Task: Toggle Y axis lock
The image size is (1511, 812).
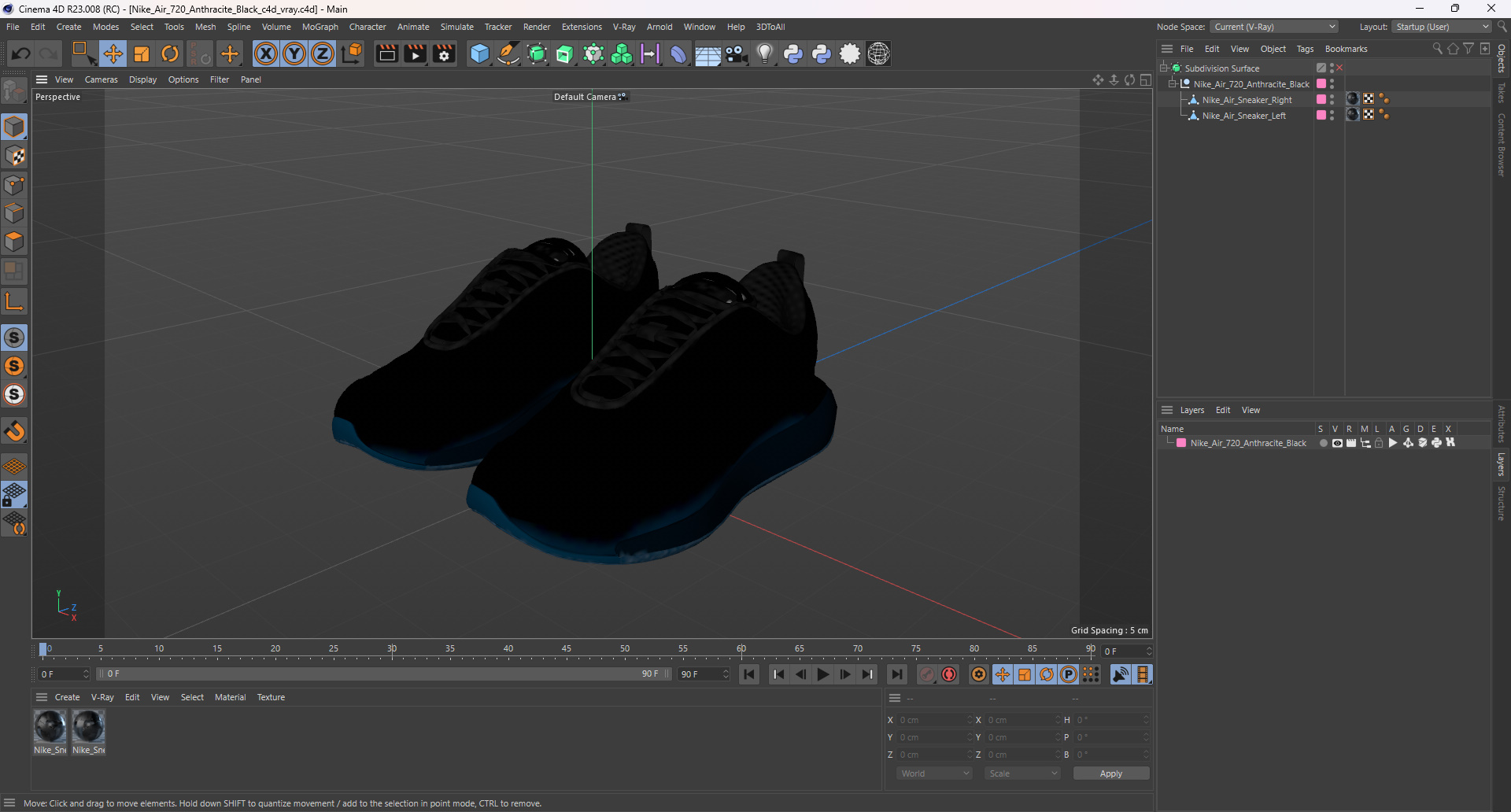Action: tap(294, 54)
